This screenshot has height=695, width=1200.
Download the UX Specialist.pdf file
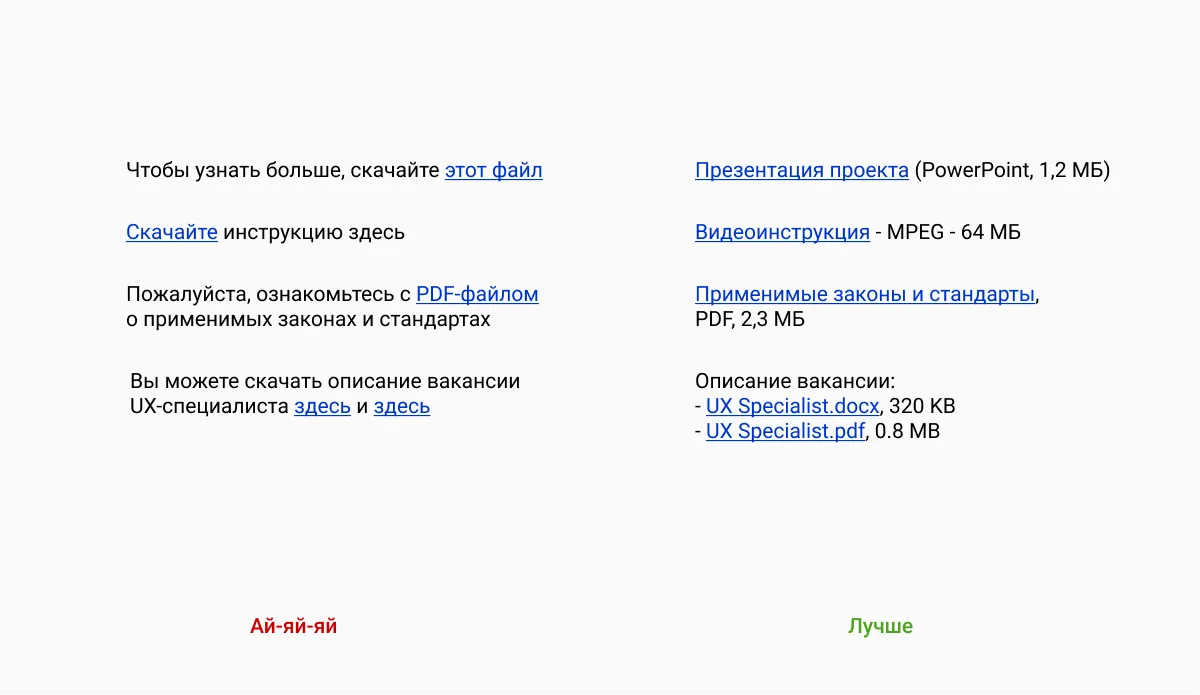[785, 431]
